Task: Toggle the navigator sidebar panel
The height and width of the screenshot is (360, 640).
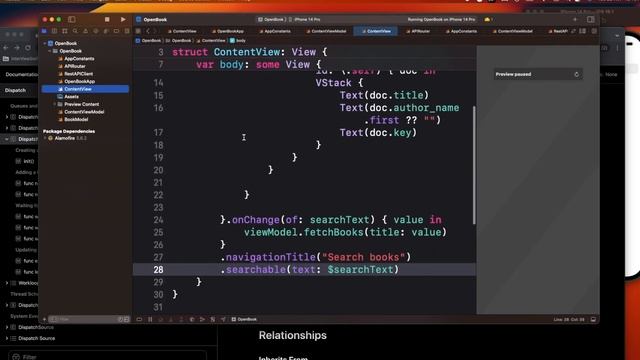Action: pos(72,20)
